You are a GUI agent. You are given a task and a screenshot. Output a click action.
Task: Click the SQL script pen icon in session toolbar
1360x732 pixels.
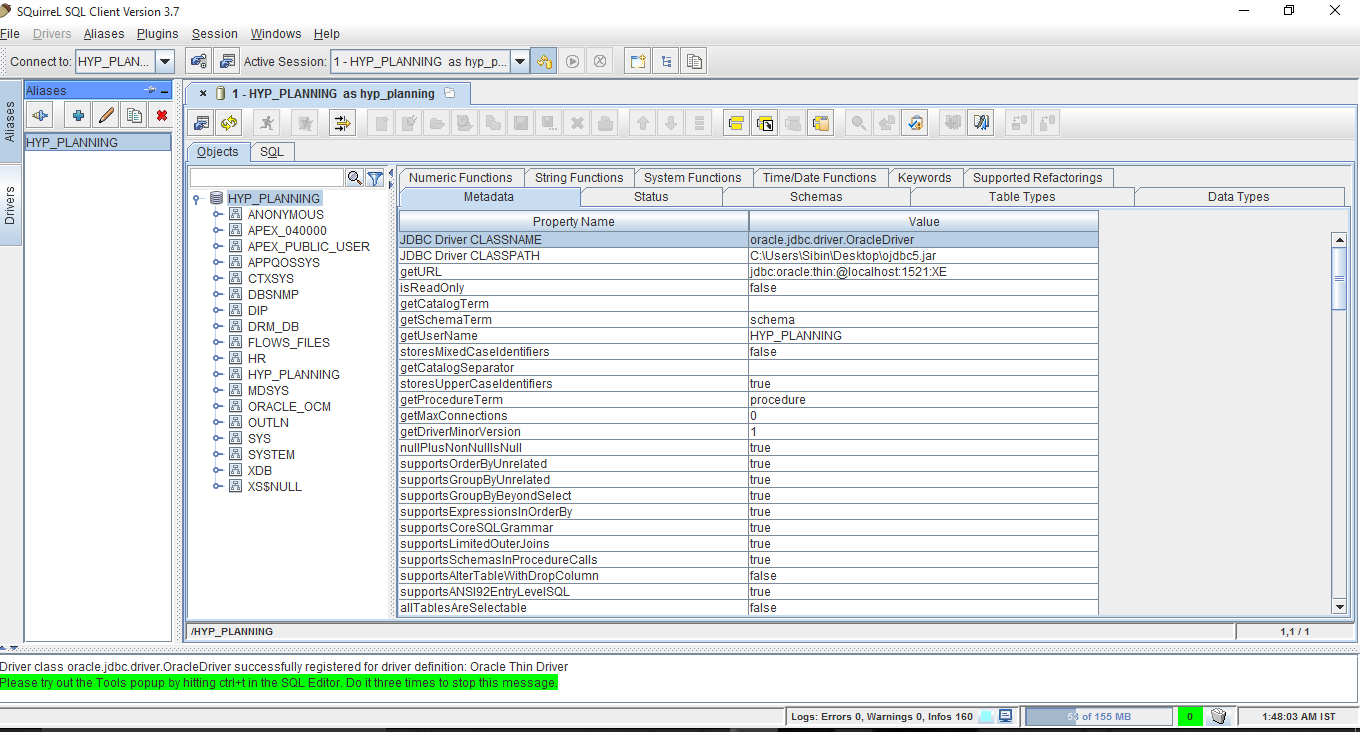click(x=981, y=123)
